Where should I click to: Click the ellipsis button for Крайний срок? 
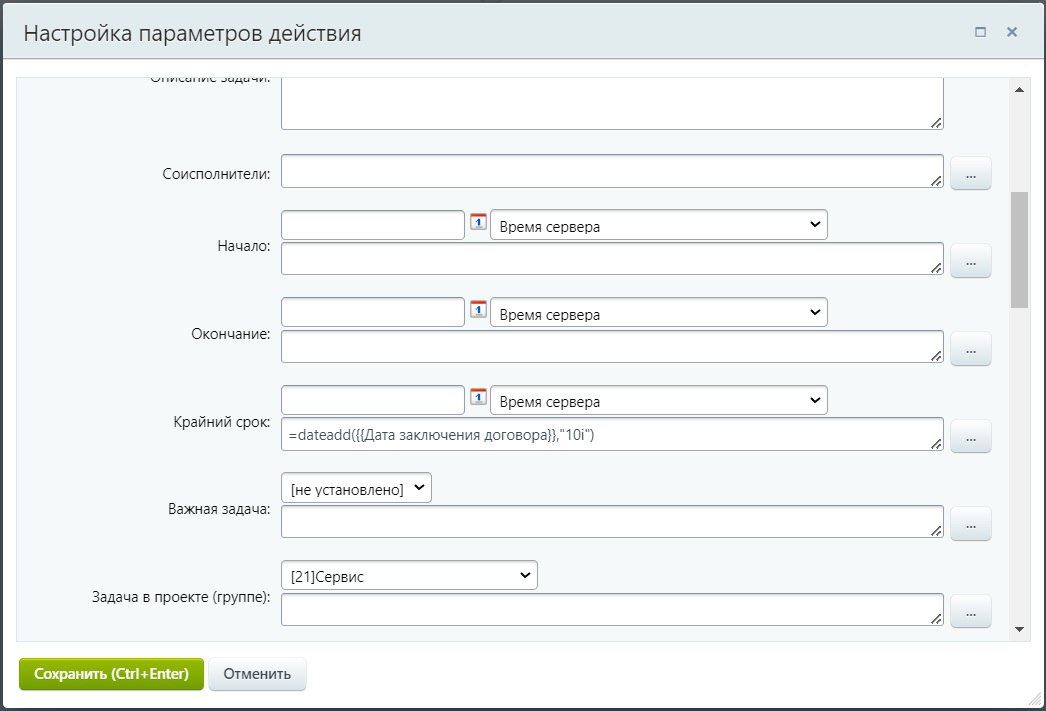[970, 436]
